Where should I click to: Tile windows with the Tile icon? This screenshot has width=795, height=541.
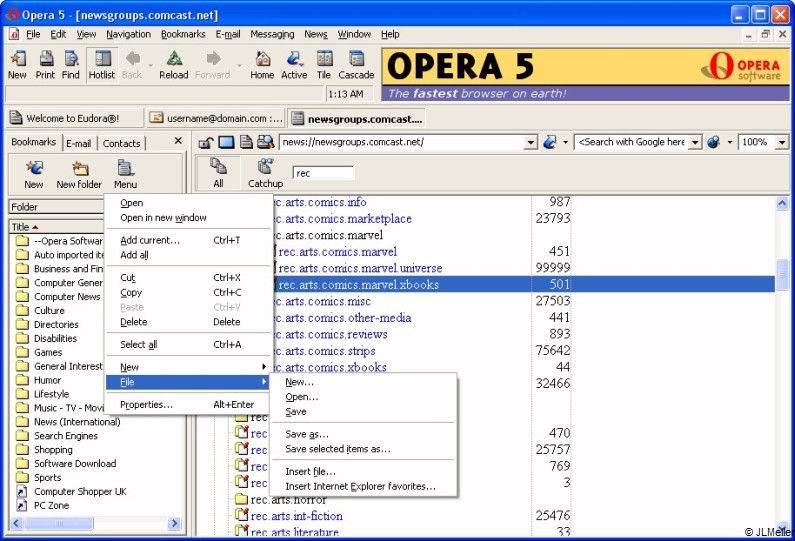pyautogui.click(x=324, y=65)
